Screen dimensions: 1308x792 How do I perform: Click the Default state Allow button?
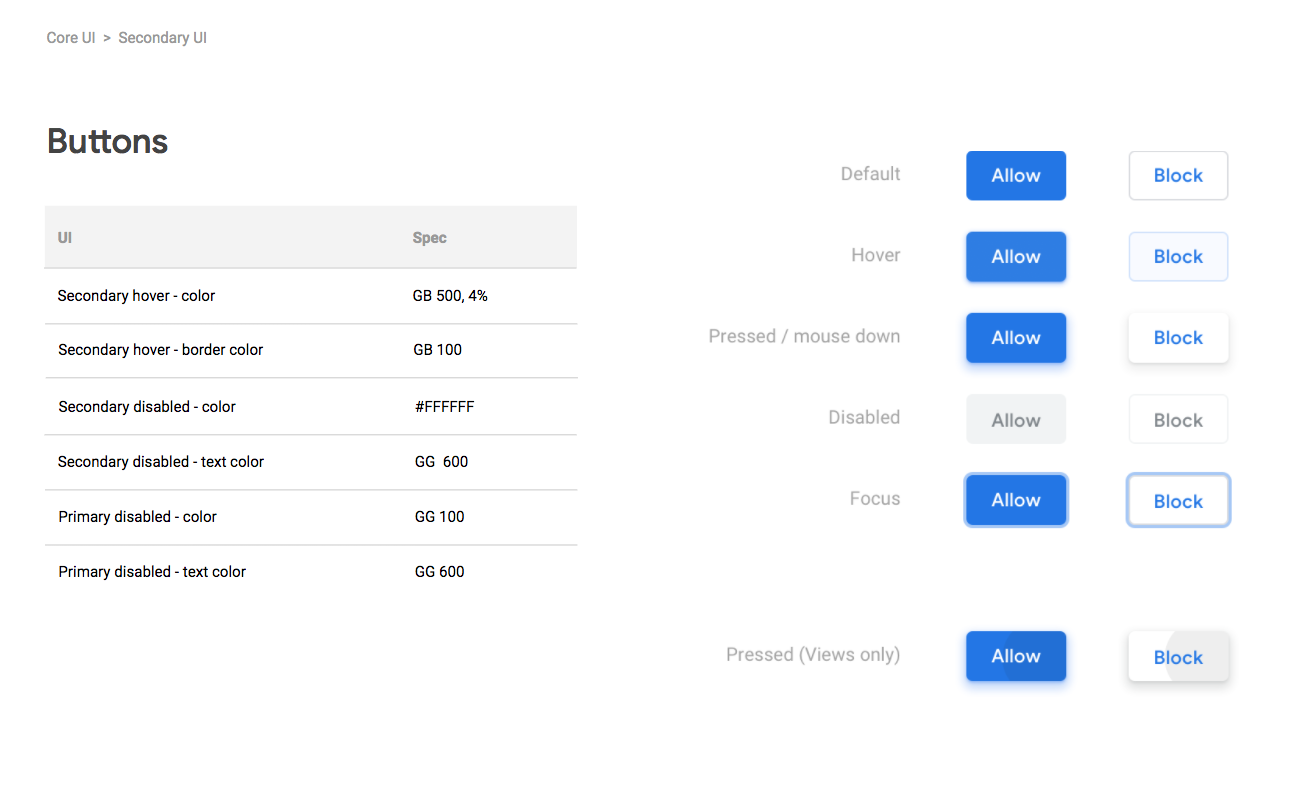pos(1016,176)
